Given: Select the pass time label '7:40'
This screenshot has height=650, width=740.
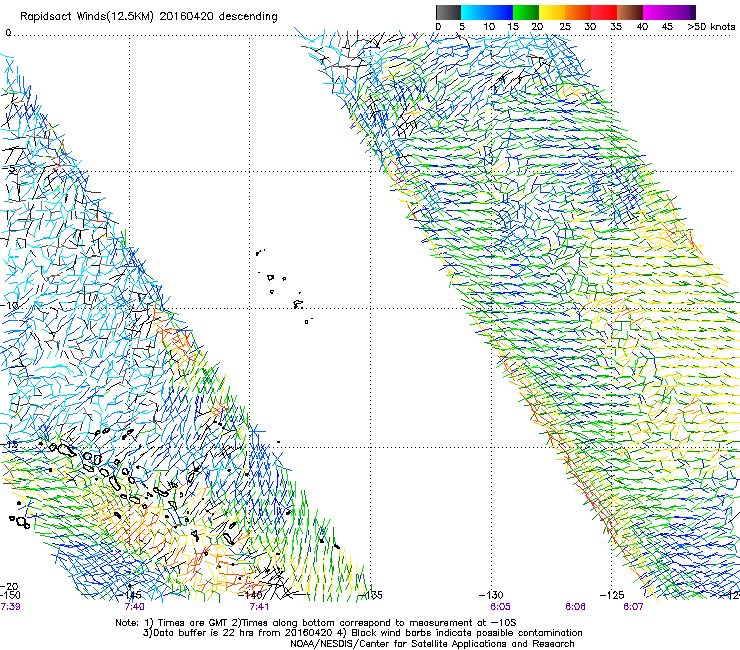Looking at the screenshot, I should (135, 606).
